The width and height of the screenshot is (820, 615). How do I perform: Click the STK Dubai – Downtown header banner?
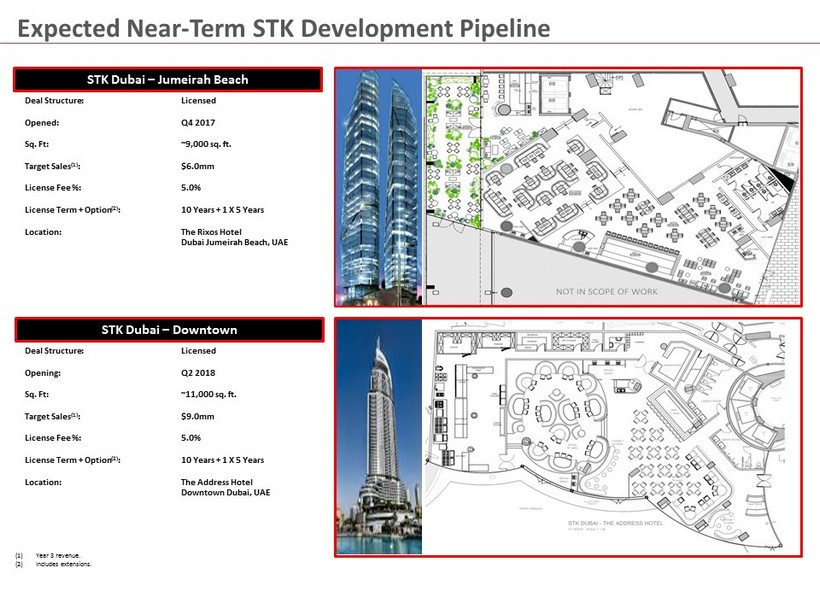click(x=167, y=329)
